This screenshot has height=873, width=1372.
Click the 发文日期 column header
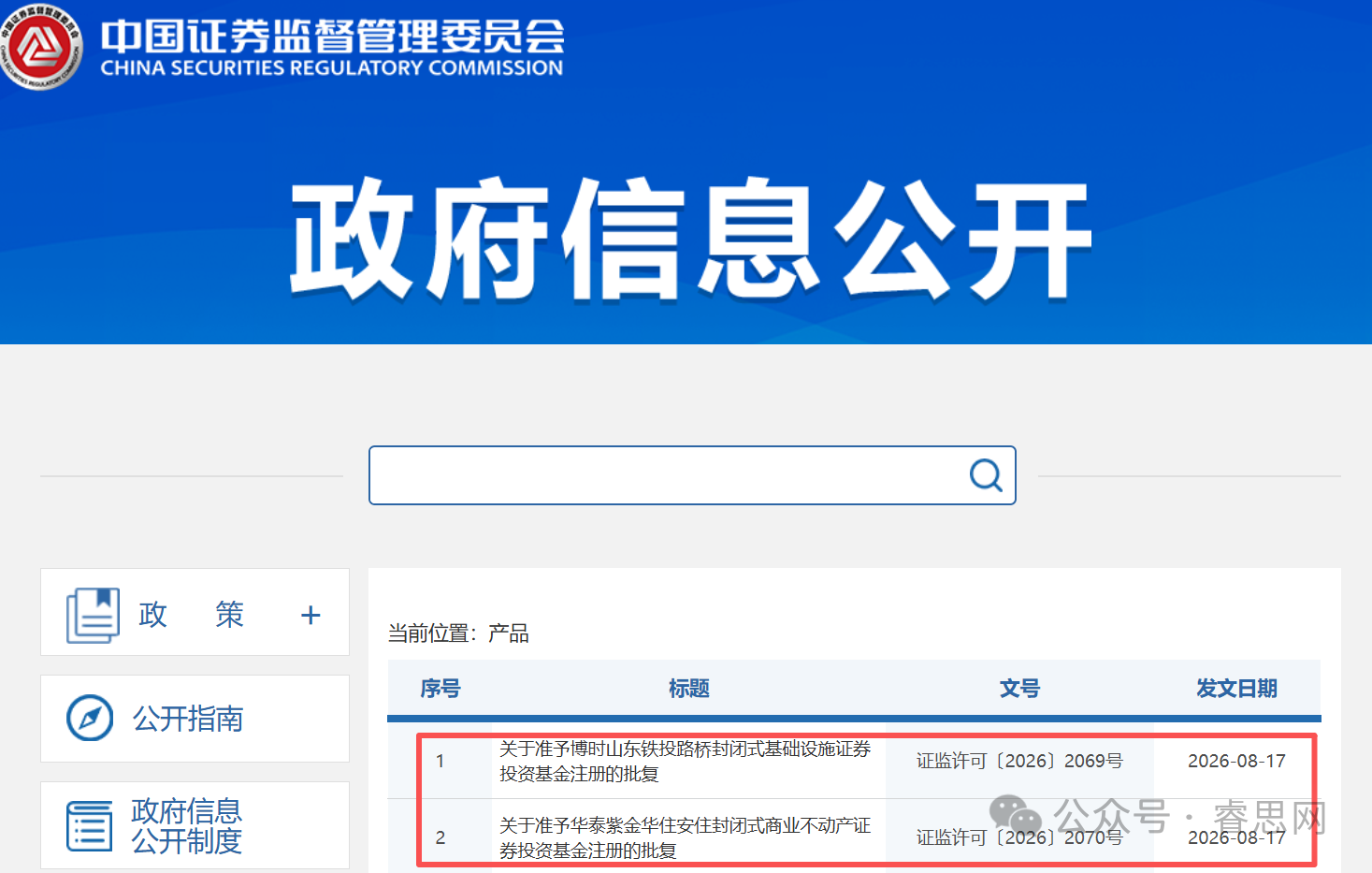coord(1236,689)
